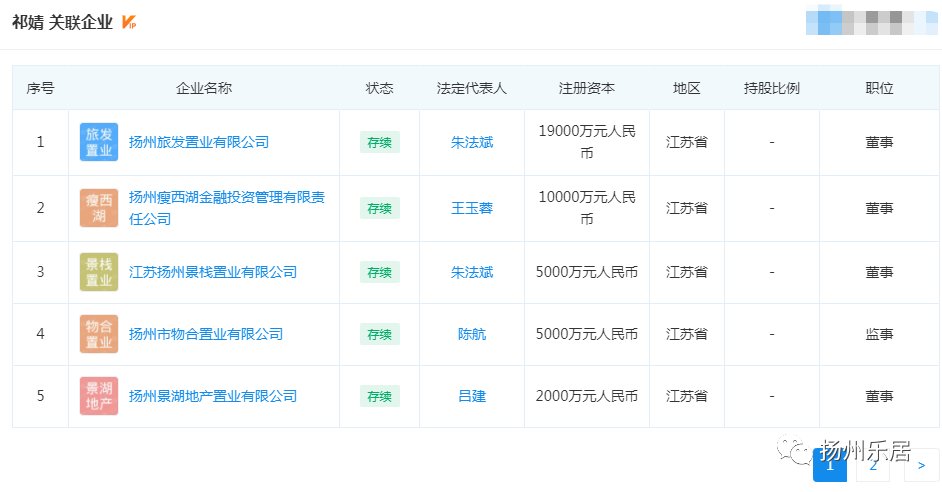Select 董事 position in 景湖地产 row
This screenshot has height=492, width=942.
coord(879,396)
